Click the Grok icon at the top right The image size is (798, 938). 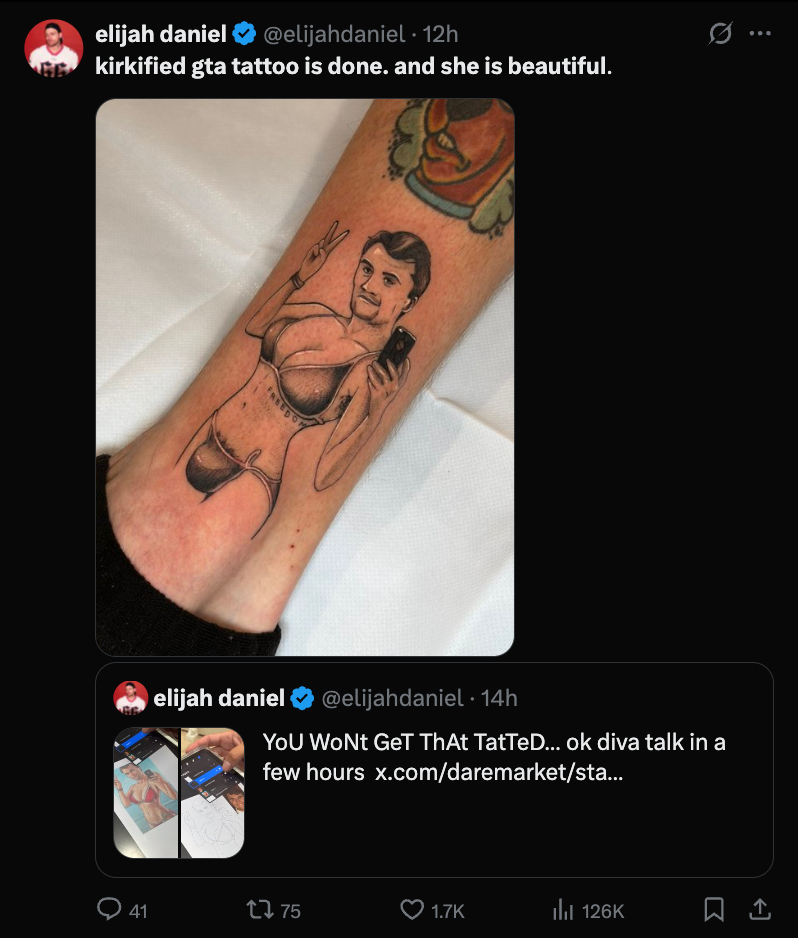[719, 34]
